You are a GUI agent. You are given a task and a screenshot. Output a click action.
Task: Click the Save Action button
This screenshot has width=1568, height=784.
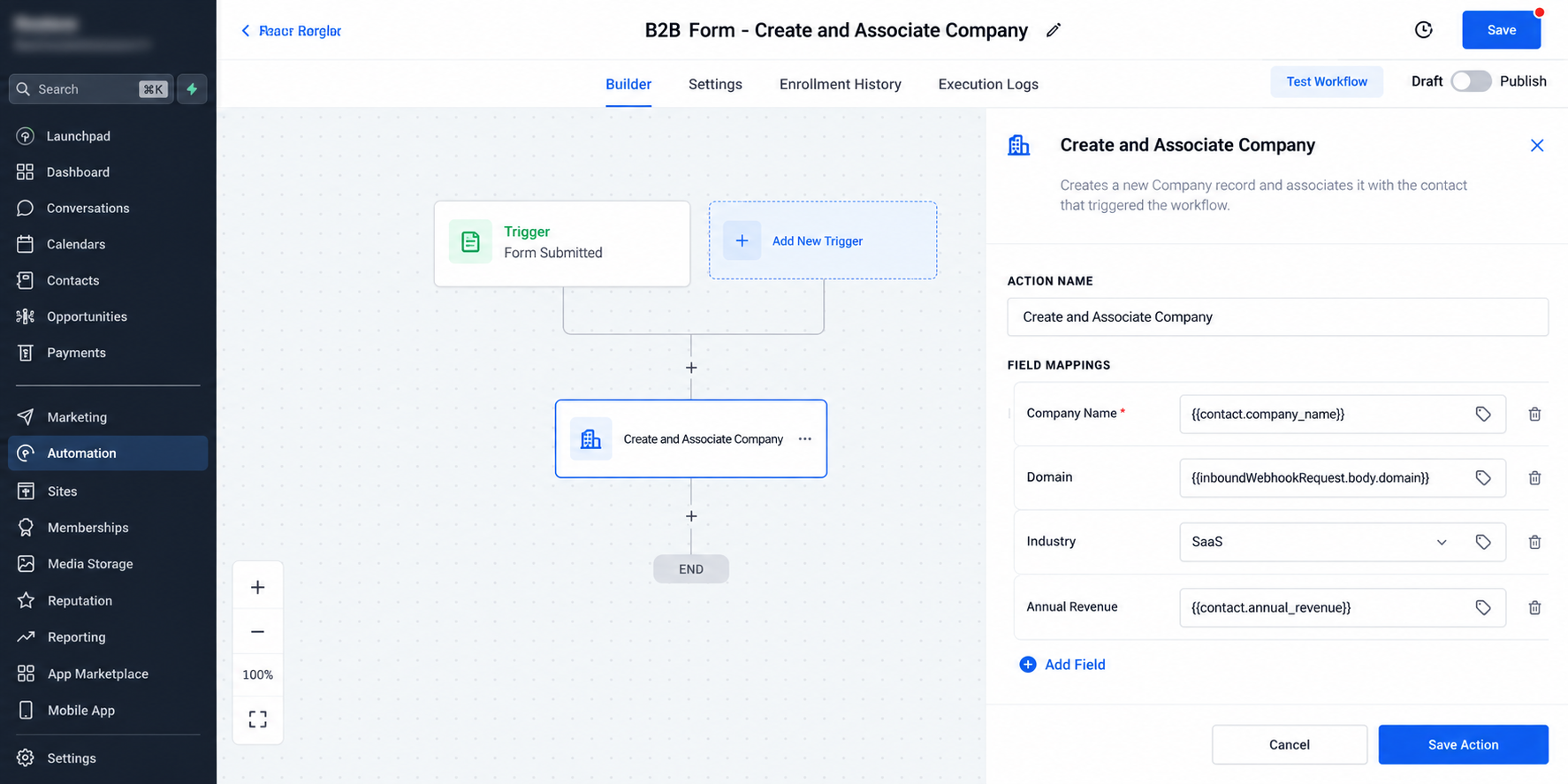coord(1463,744)
